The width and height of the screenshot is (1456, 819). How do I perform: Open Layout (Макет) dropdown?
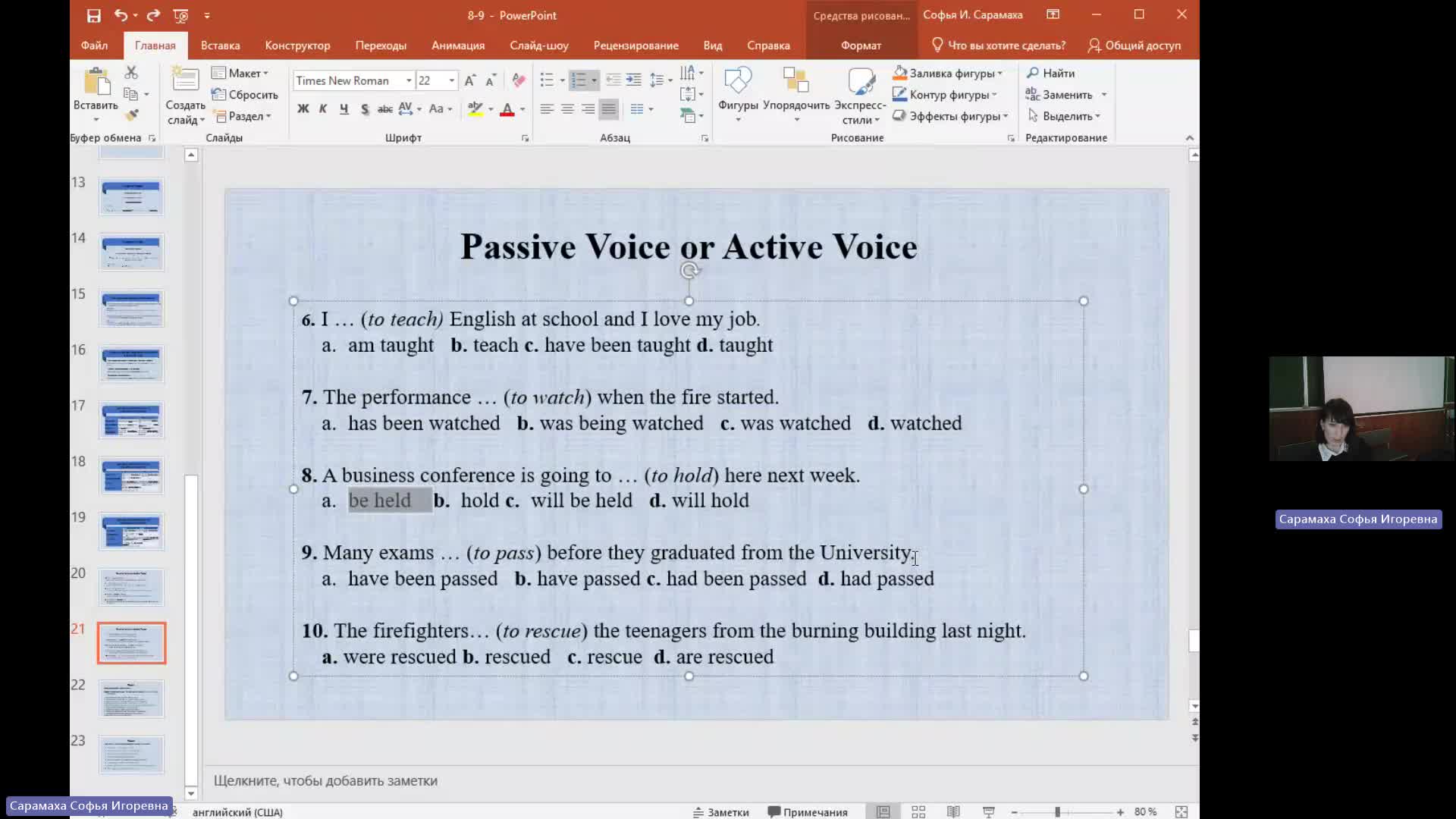(x=240, y=73)
